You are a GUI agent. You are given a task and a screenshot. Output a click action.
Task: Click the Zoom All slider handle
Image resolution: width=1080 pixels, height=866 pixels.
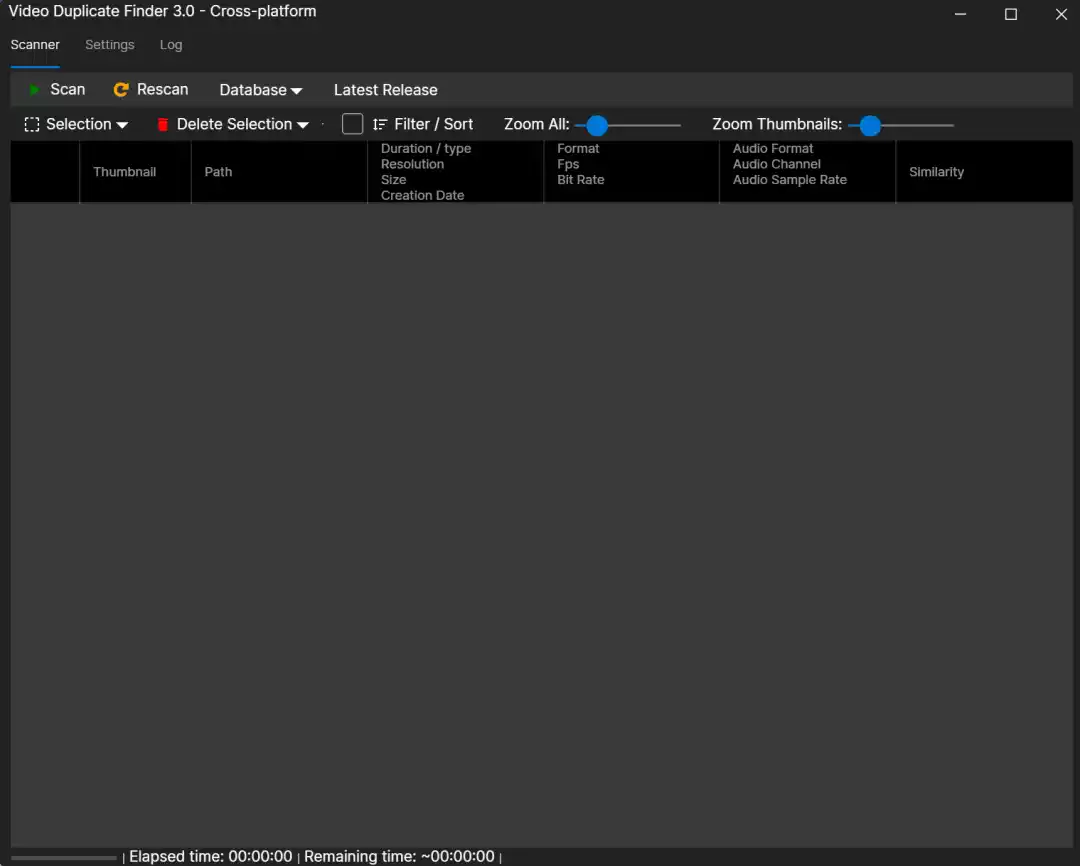click(x=596, y=125)
